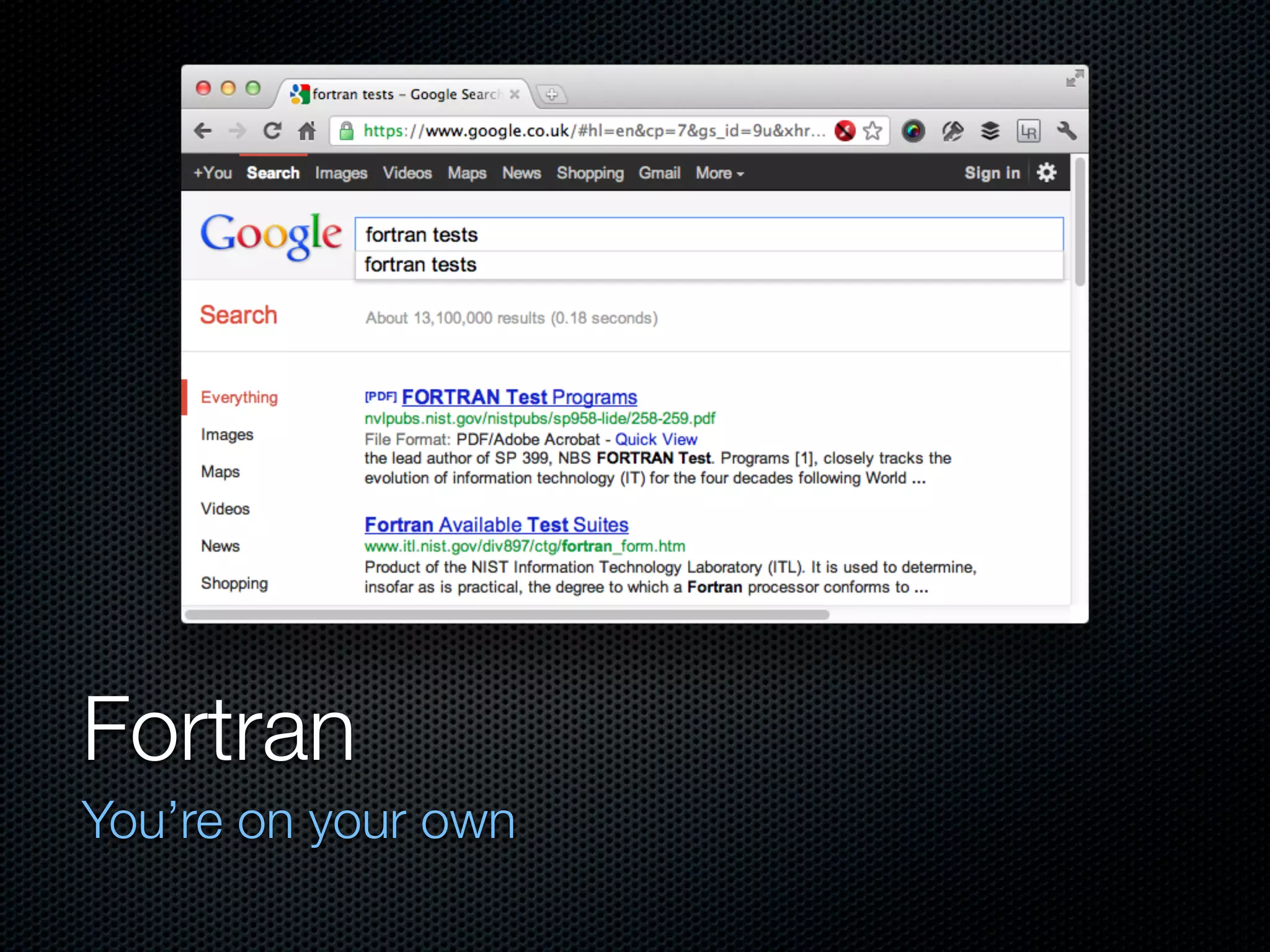This screenshot has height=952, width=1270.
Task: Click the green SSL padlock icon
Action: click(347, 131)
